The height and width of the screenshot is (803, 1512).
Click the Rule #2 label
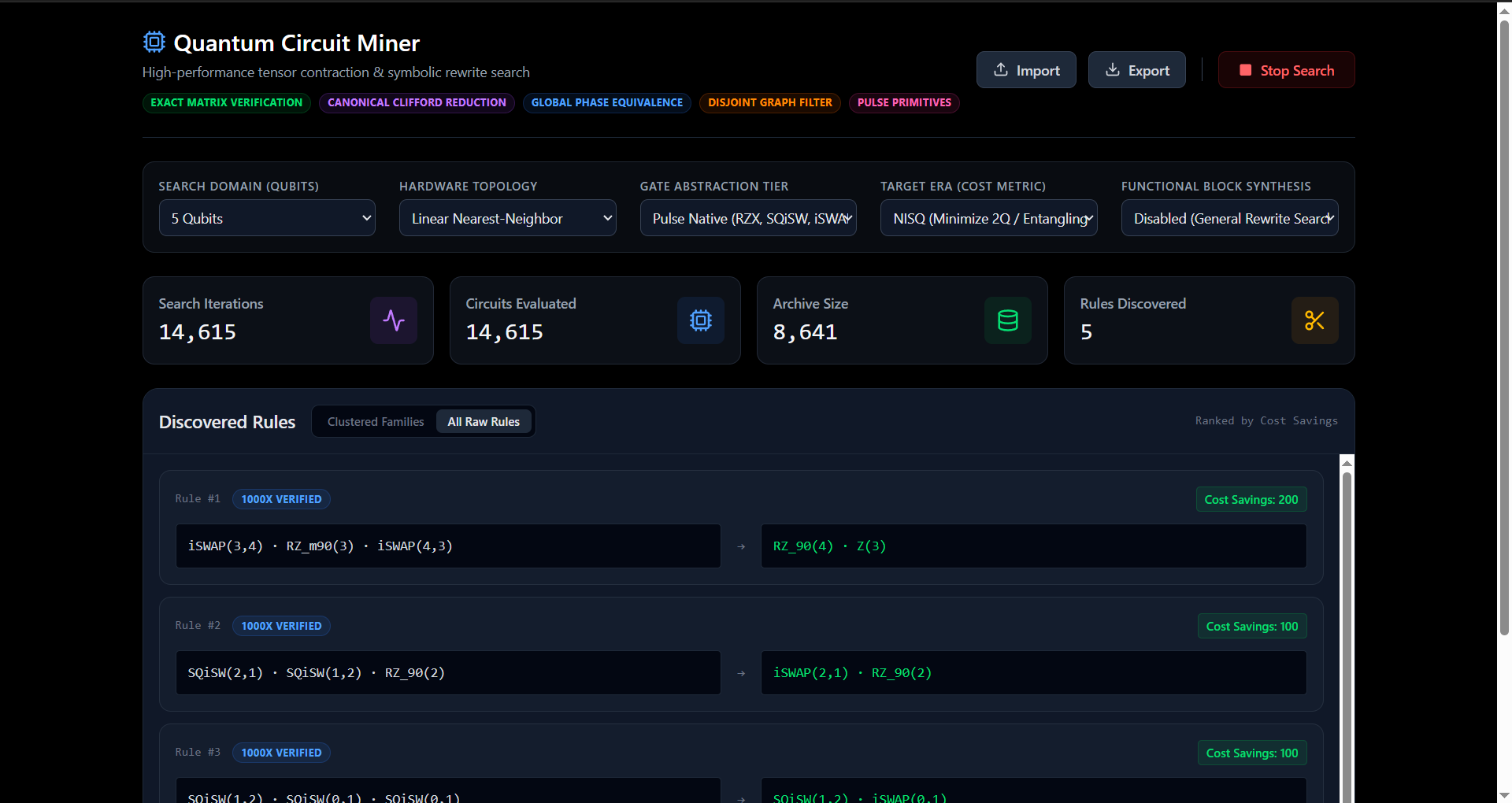coord(198,625)
